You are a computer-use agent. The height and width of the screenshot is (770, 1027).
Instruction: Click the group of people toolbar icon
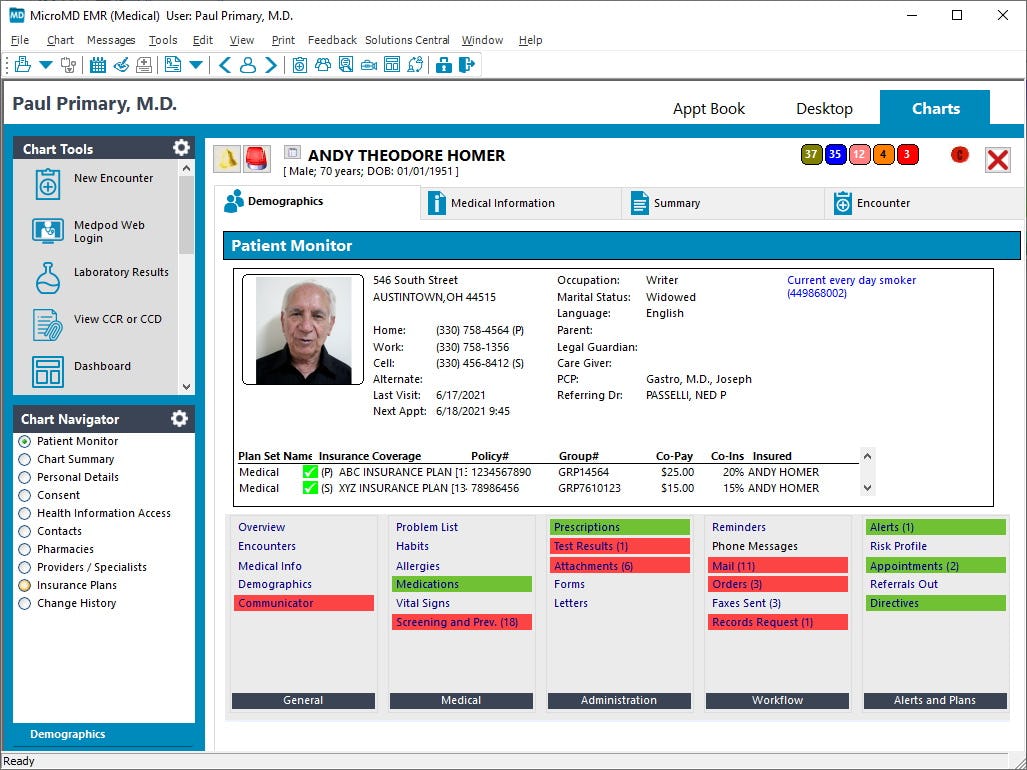[x=323, y=65]
